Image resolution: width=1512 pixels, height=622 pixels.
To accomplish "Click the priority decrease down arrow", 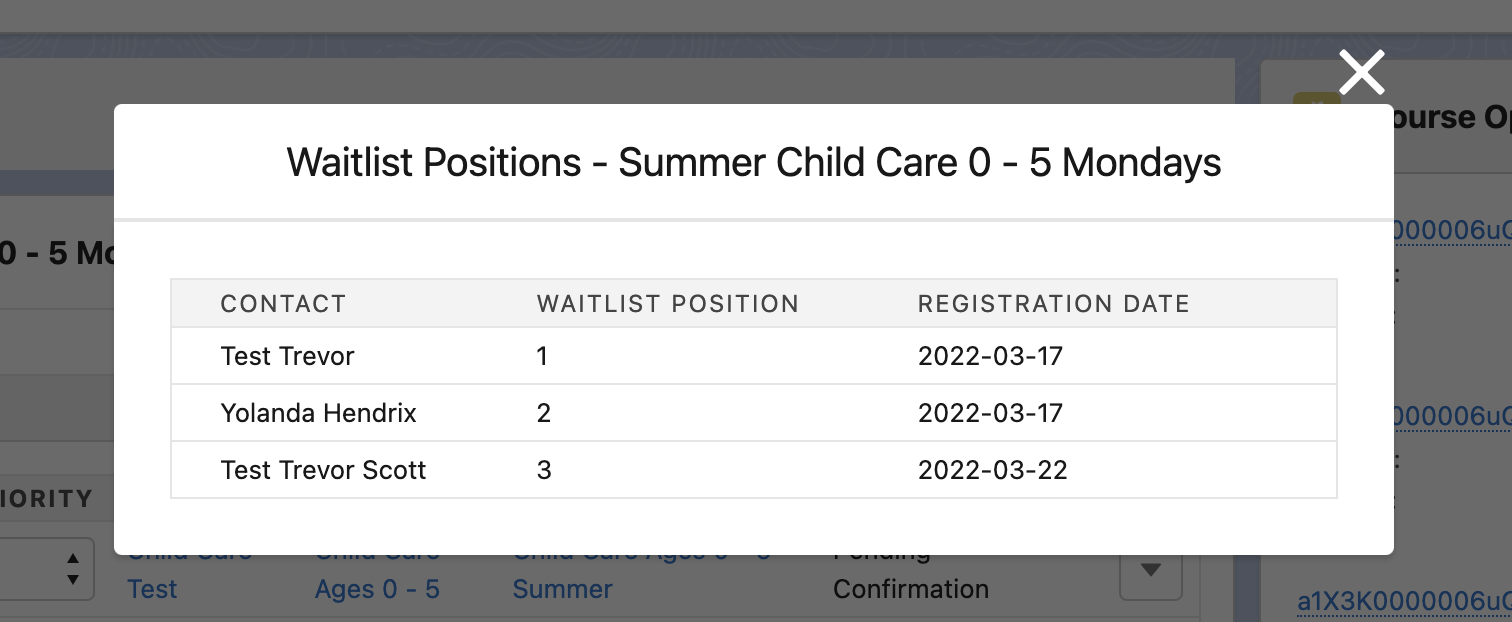I will pyautogui.click(x=72, y=576).
